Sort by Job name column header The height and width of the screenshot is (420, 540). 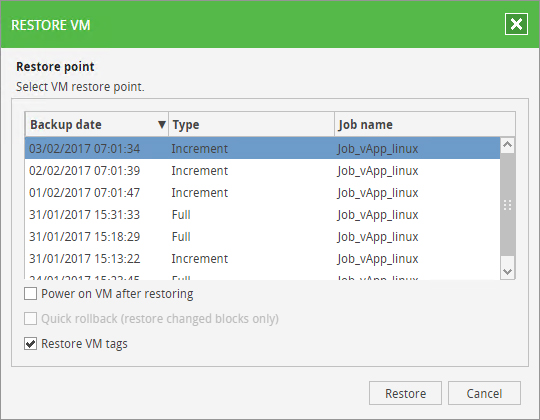point(425,124)
